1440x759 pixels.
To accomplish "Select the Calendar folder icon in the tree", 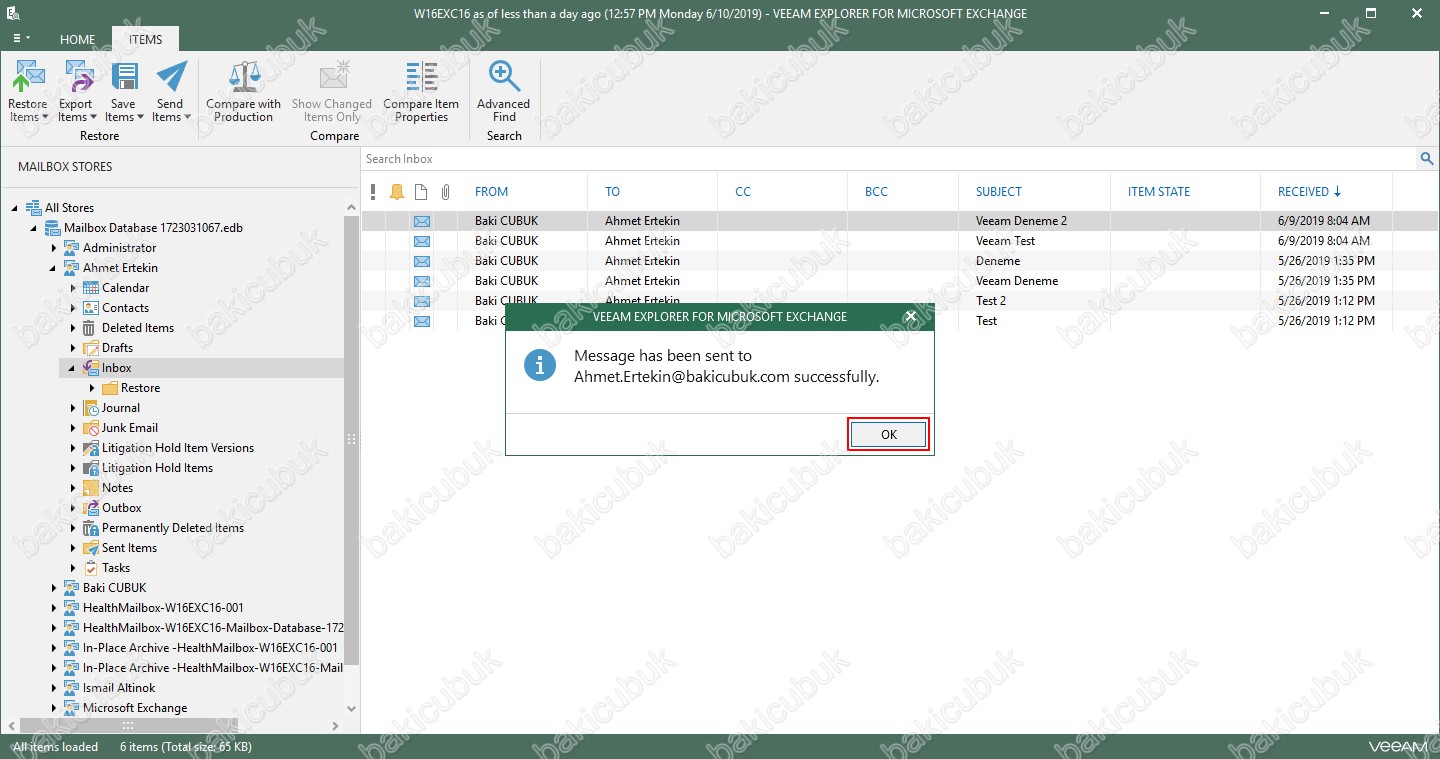I will [91, 288].
